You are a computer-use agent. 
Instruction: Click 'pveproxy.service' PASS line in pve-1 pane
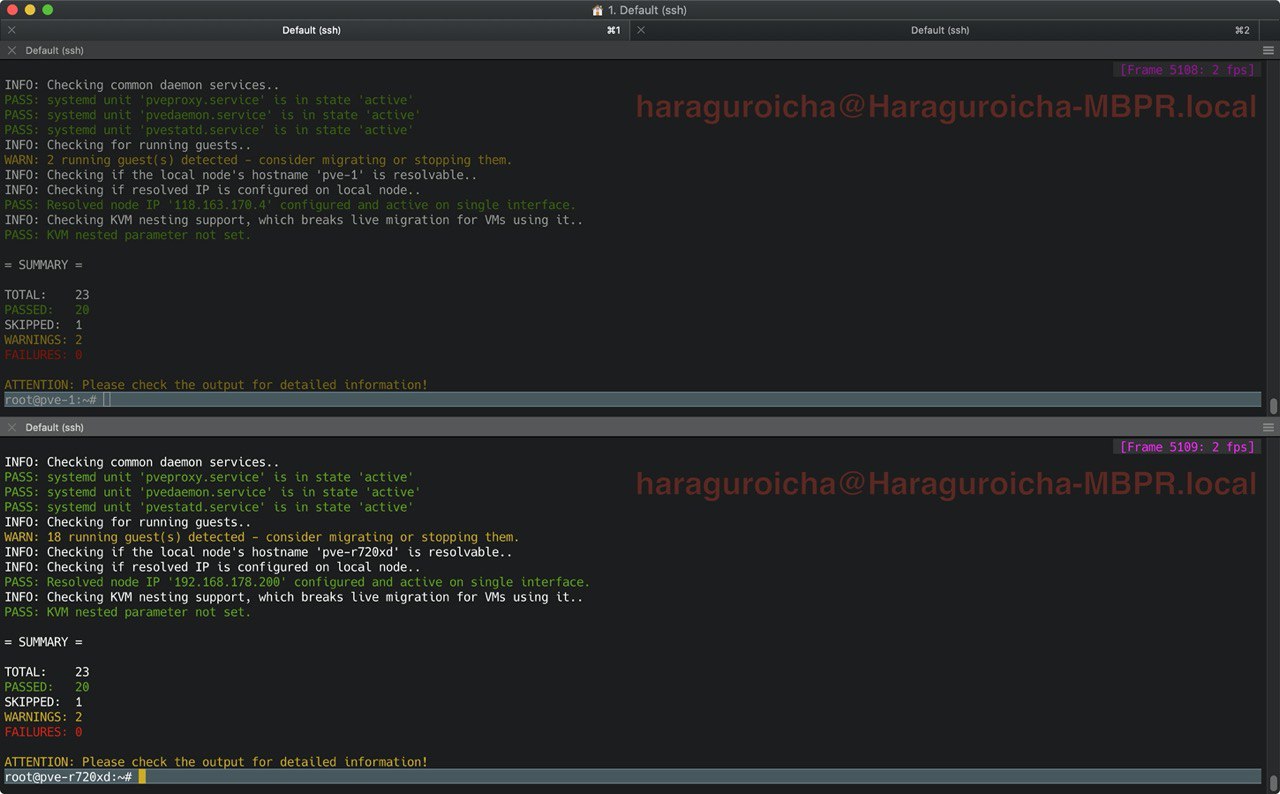point(209,100)
